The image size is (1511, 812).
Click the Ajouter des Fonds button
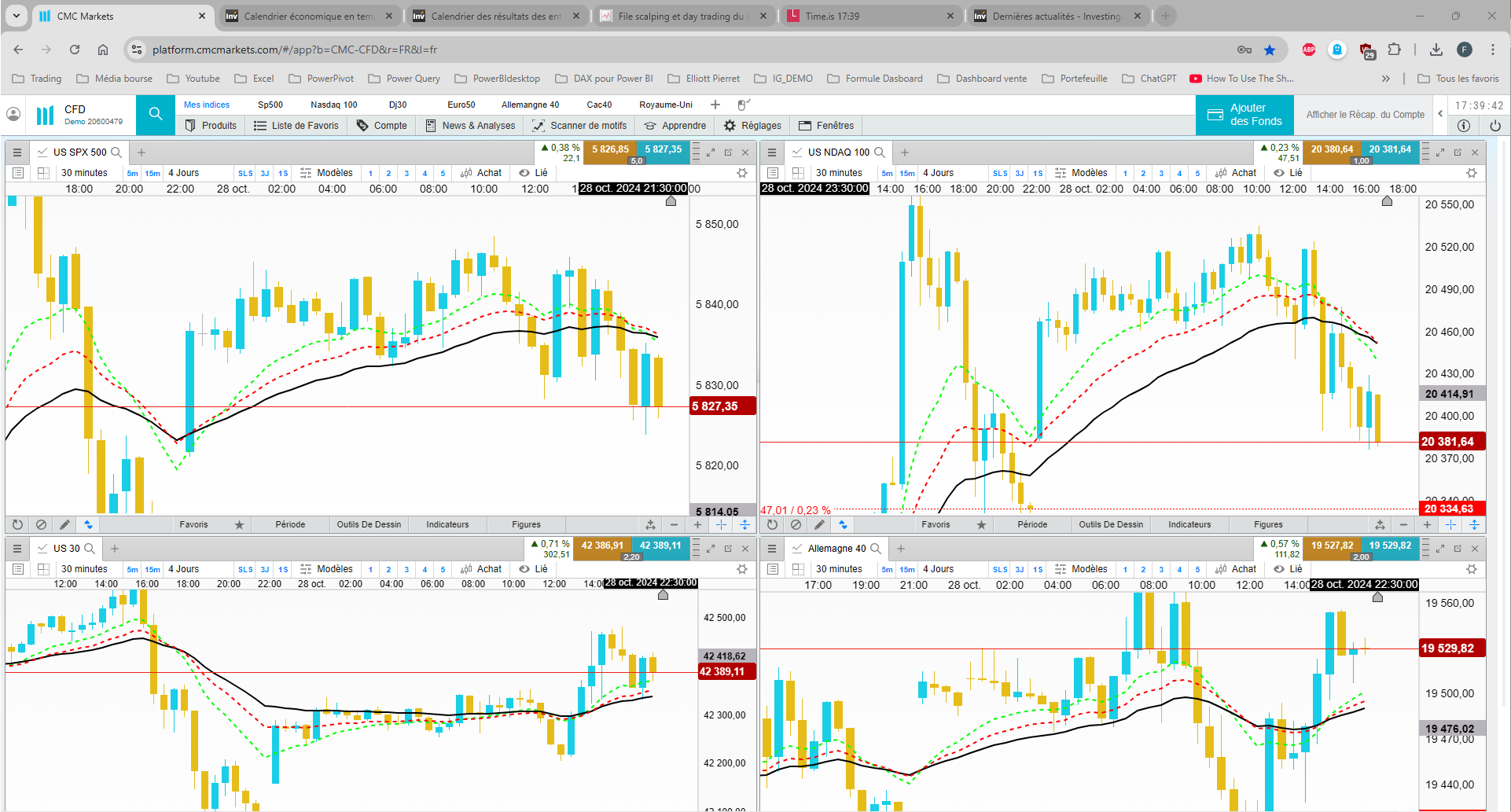tap(1244, 115)
